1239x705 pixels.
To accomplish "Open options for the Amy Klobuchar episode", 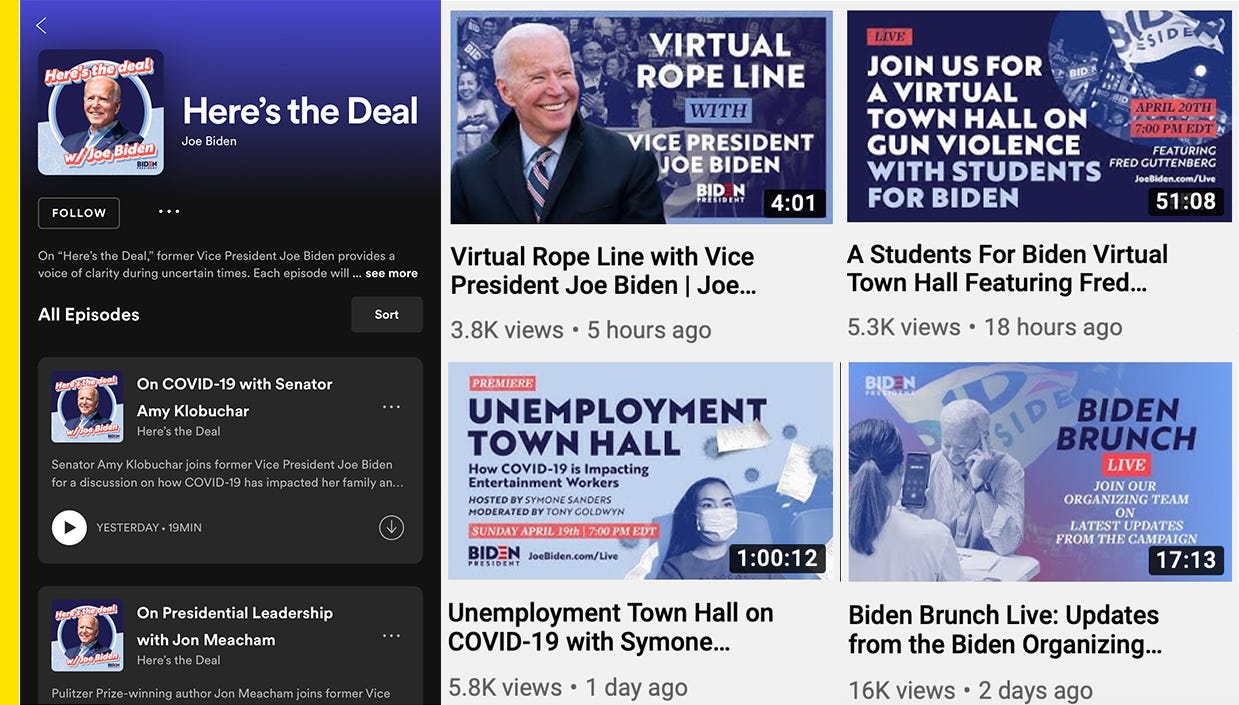I will click(x=391, y=407).
